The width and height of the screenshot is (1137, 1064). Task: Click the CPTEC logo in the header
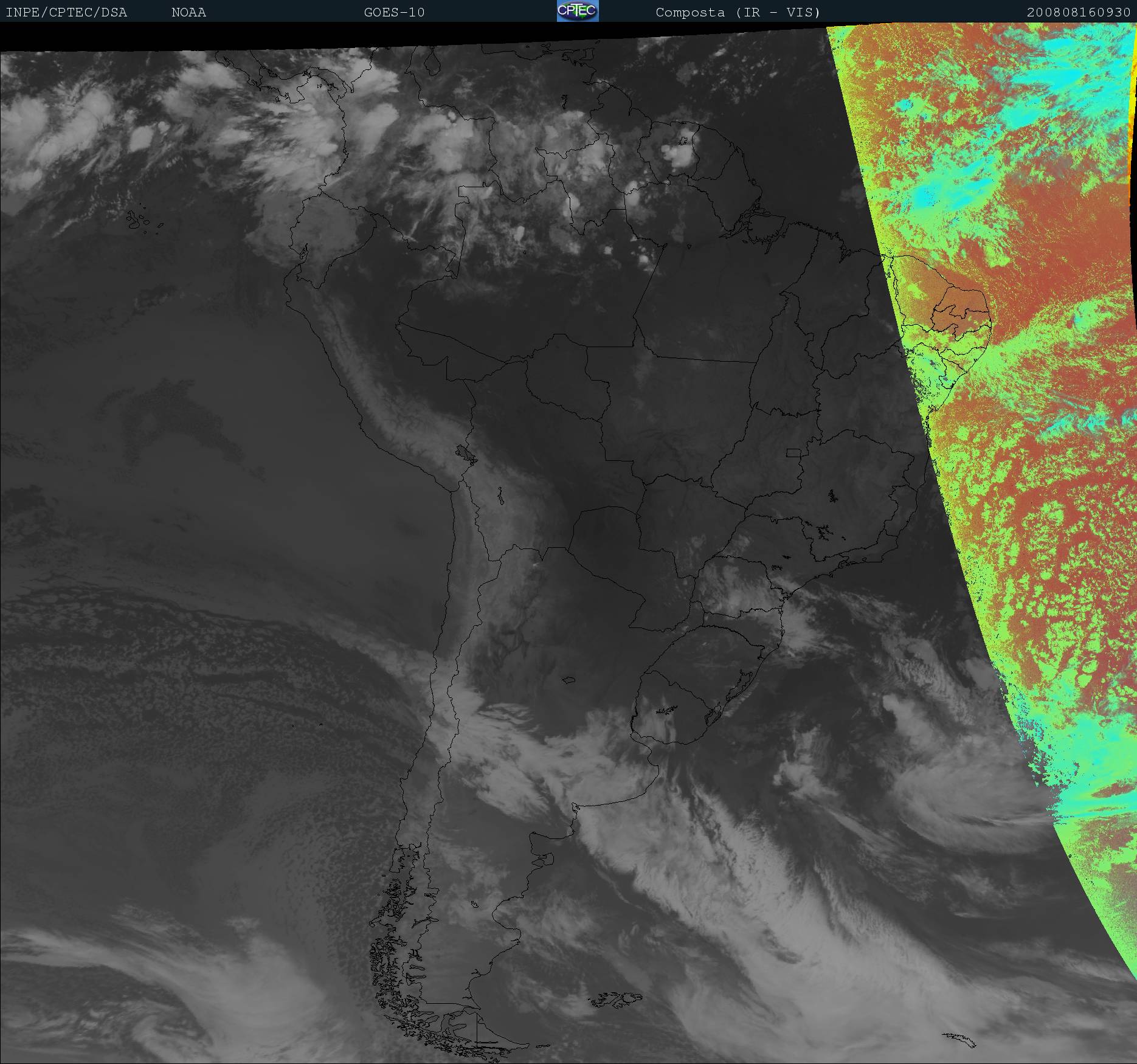pos(577,11)
